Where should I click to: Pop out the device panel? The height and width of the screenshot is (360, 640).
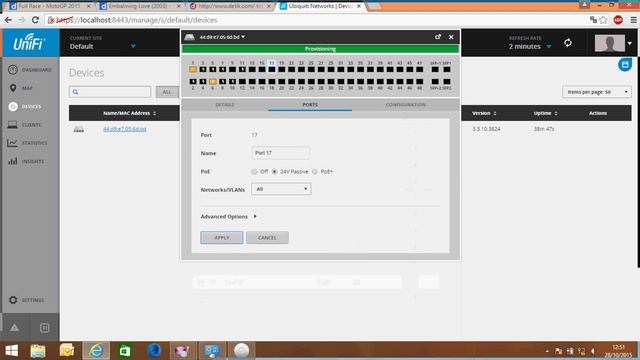438,37
